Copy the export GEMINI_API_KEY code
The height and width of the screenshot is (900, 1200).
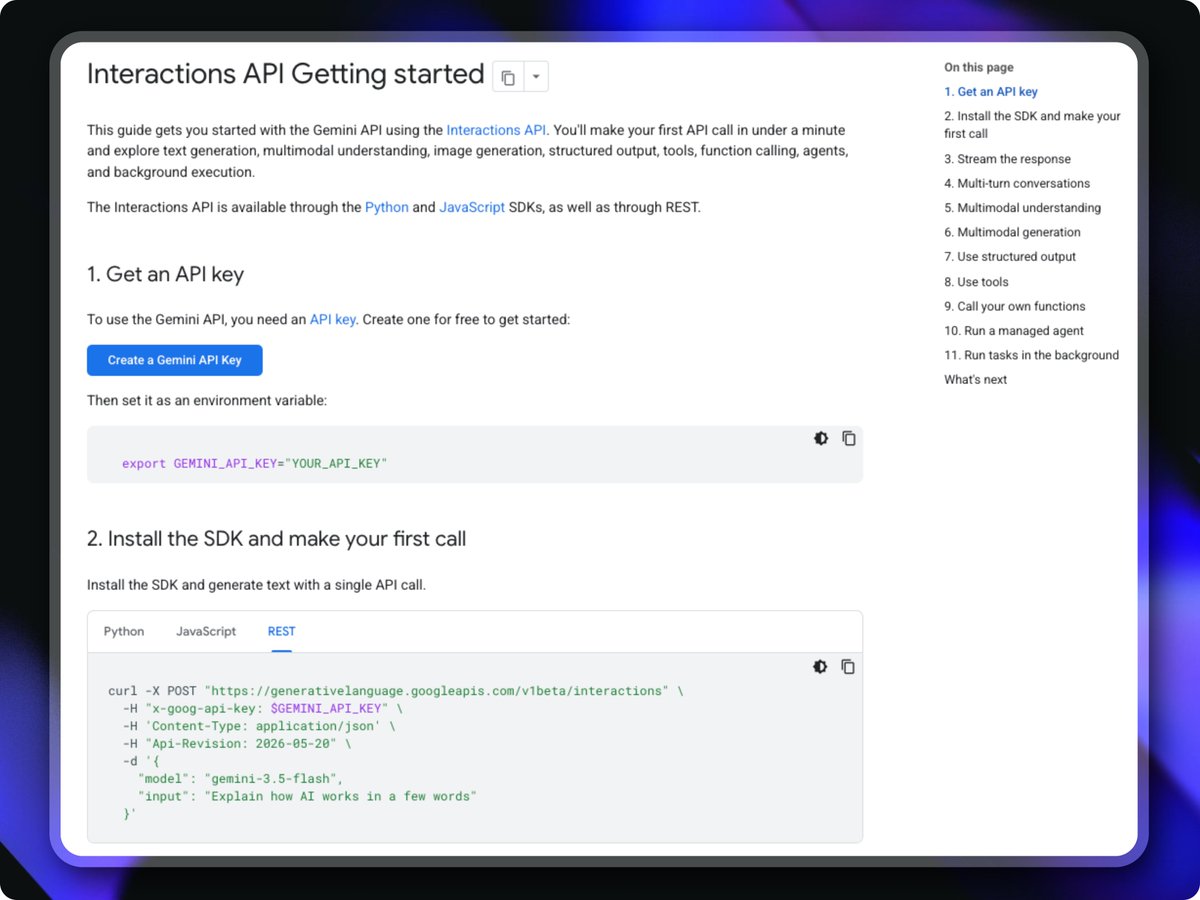(x=849, y=438)
